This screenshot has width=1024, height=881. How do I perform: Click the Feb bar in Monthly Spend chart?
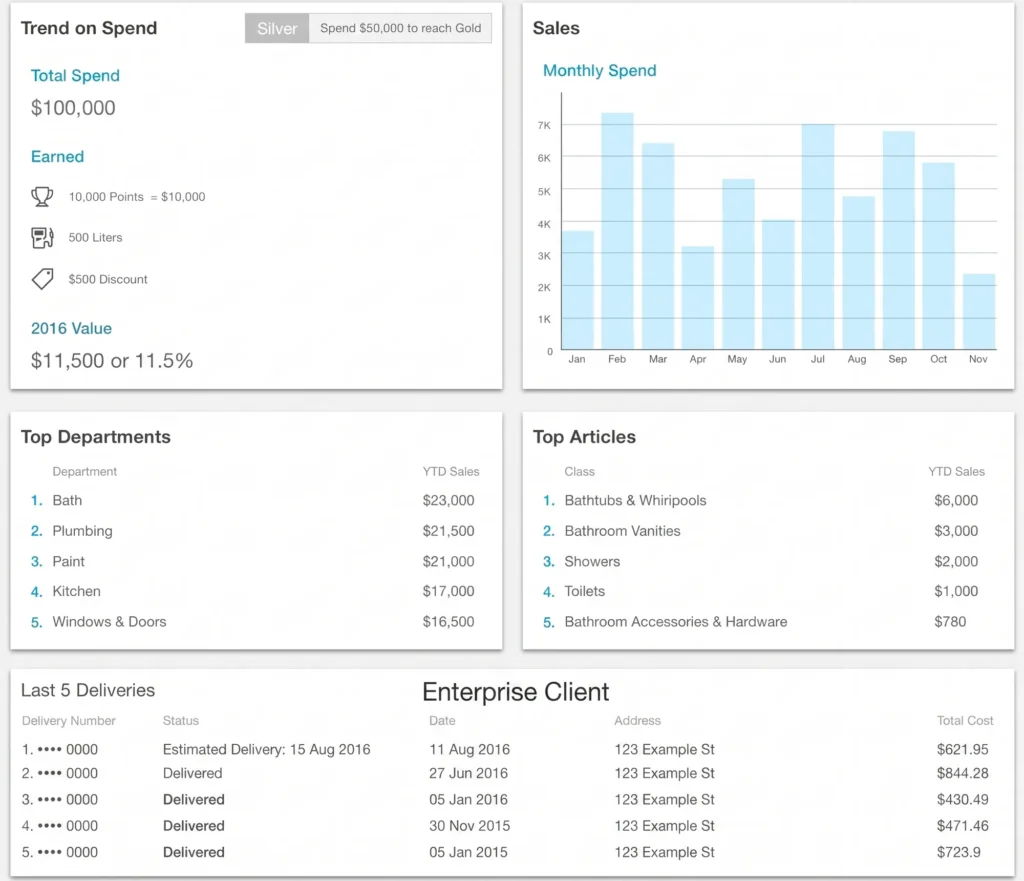[617, 231]
